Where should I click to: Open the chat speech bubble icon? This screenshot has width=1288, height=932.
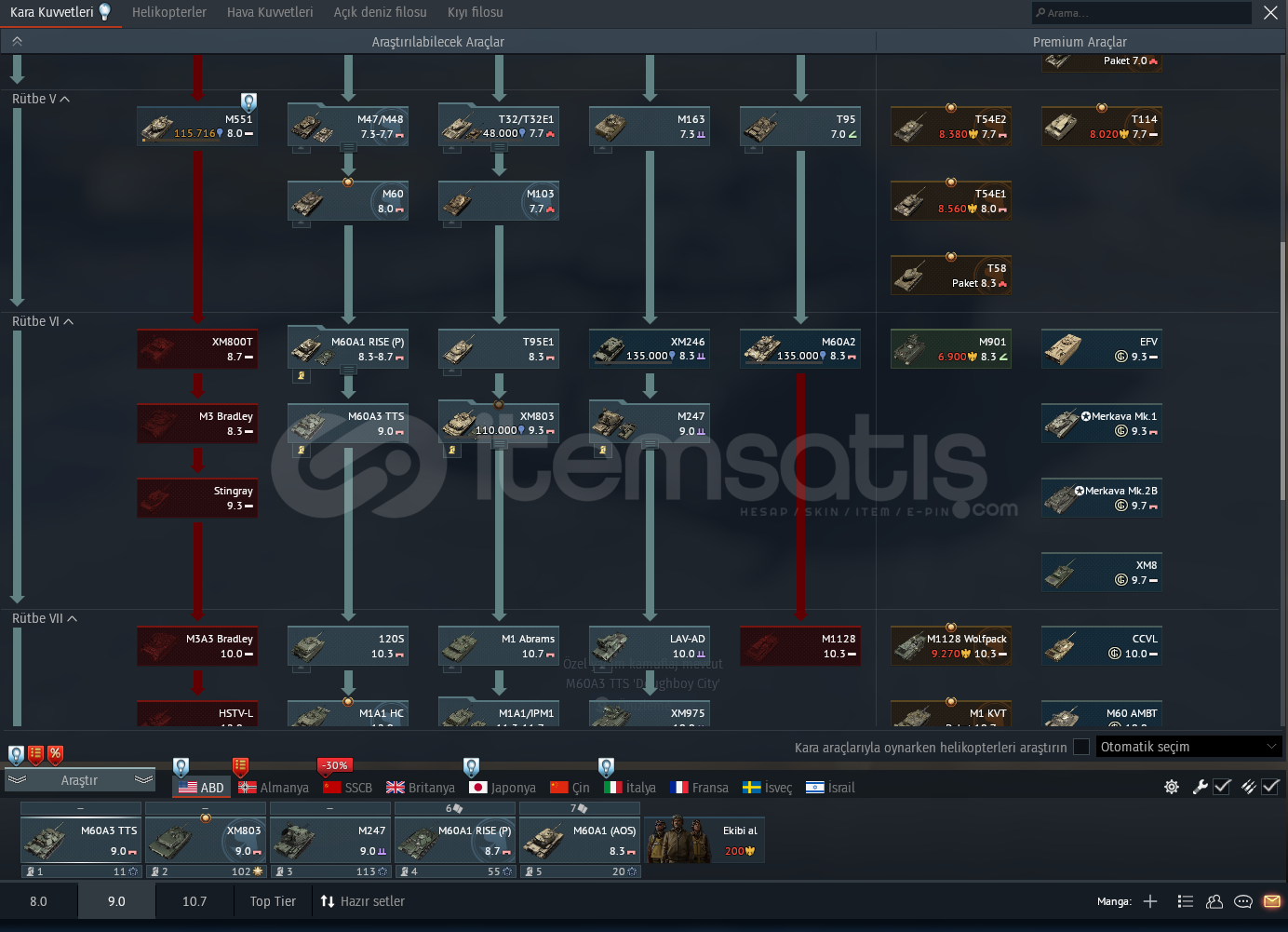click(x=1242, y=901)
